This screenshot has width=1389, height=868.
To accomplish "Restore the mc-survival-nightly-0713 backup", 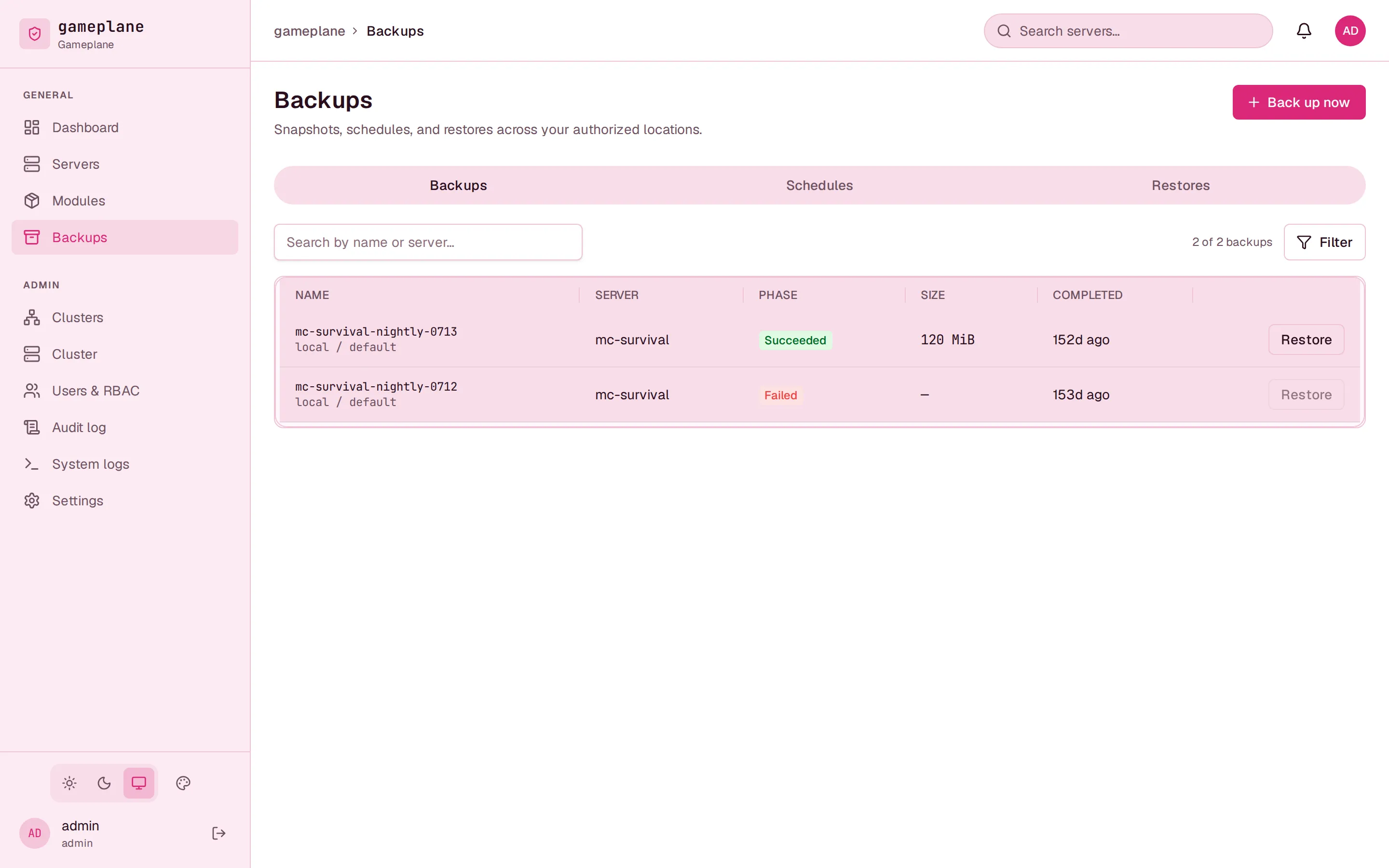I will (x=1306, y=340).
